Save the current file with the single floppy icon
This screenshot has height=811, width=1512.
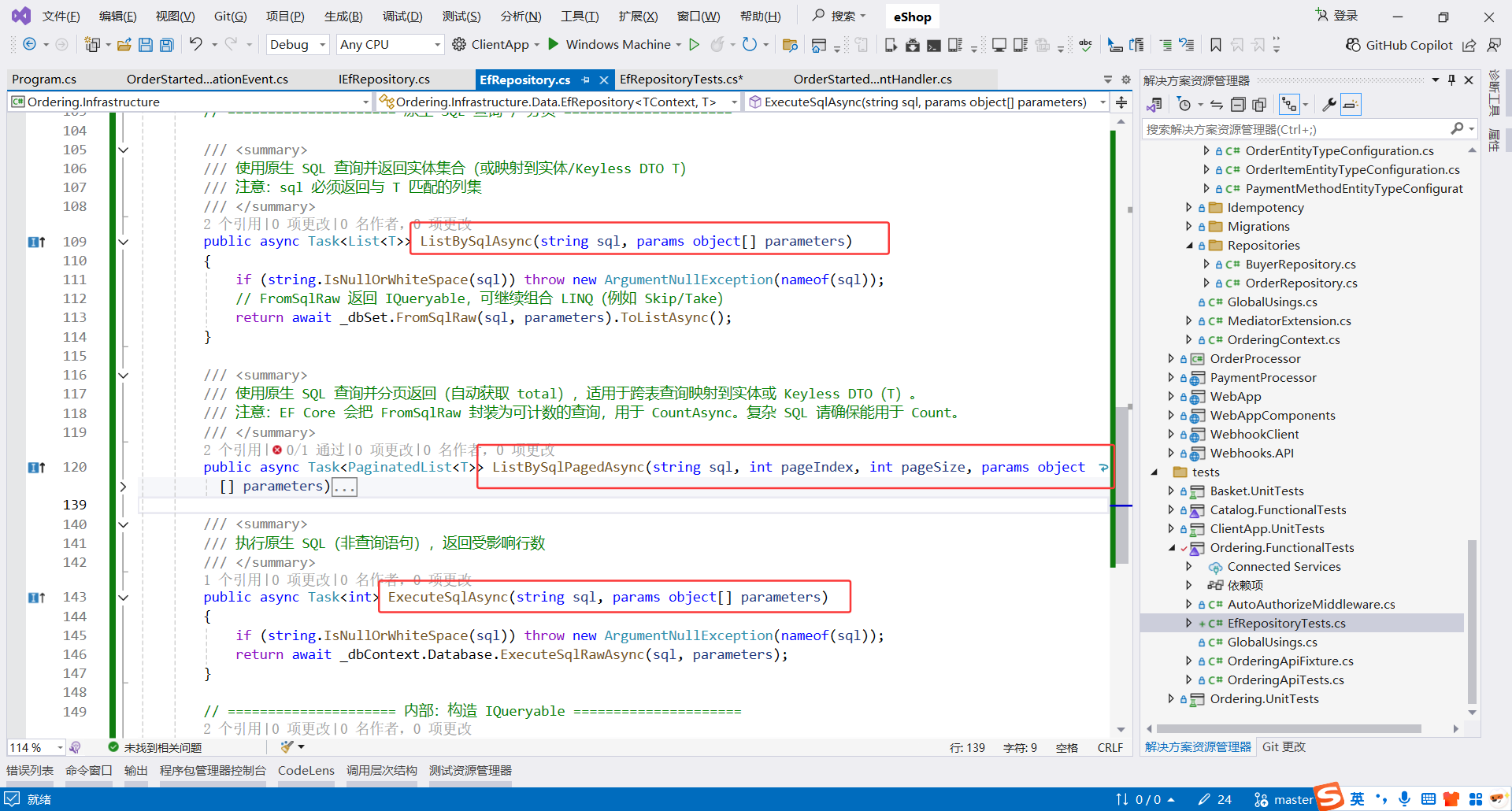146,45
